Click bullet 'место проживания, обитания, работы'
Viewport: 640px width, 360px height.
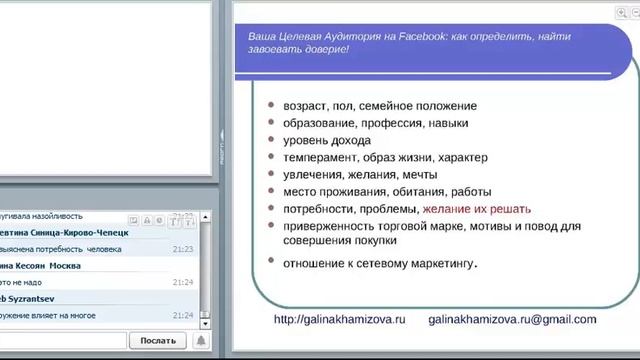pos(387,192)
